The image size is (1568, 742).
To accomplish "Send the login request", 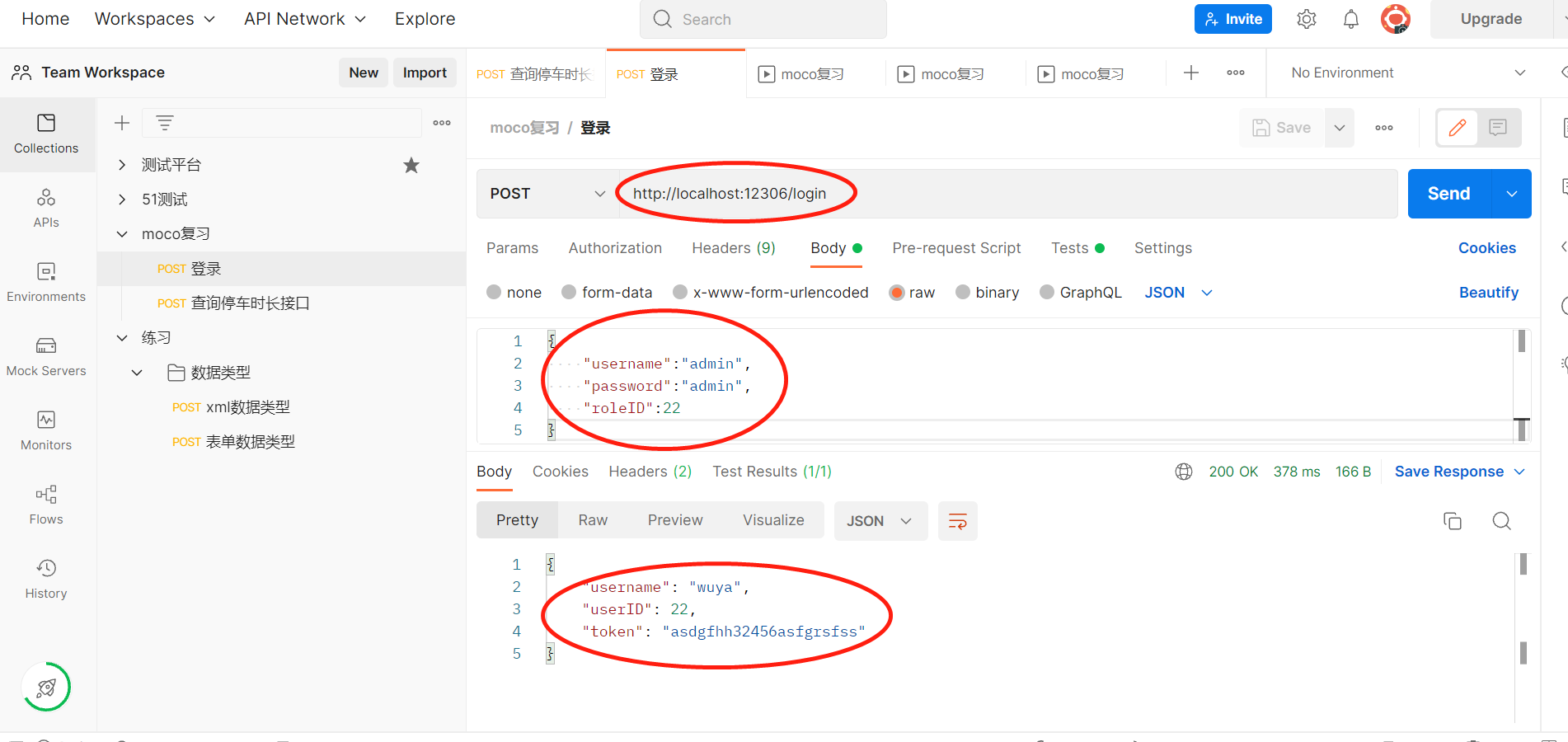I will pos(1449,194).
